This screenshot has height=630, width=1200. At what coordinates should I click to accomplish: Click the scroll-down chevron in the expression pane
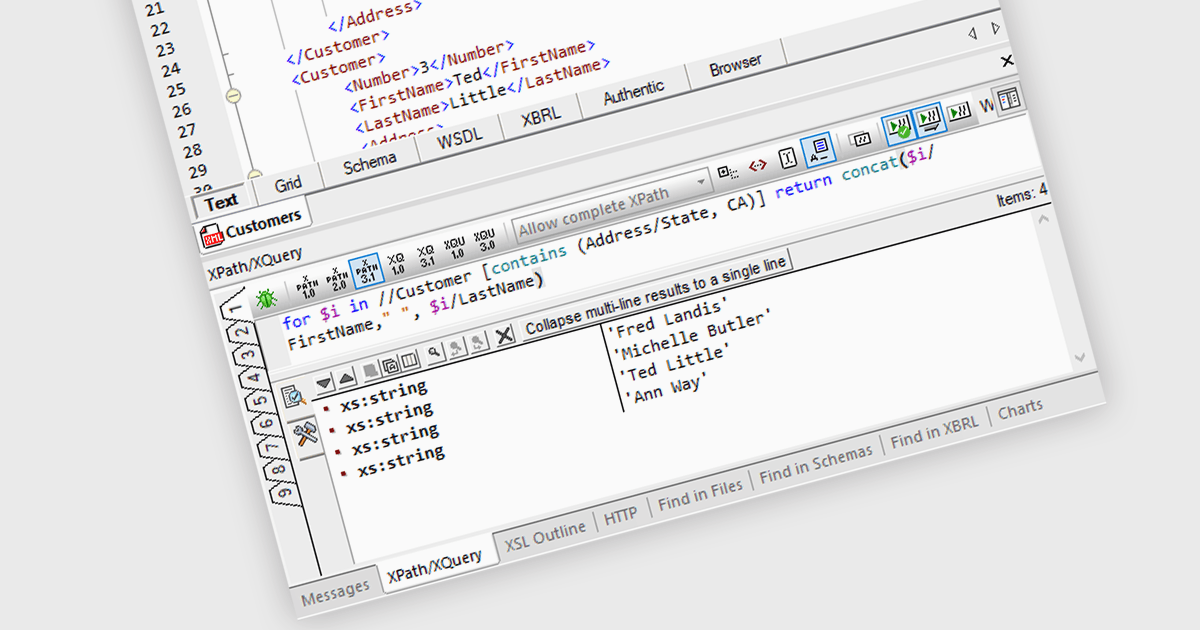click(1079, 357)
